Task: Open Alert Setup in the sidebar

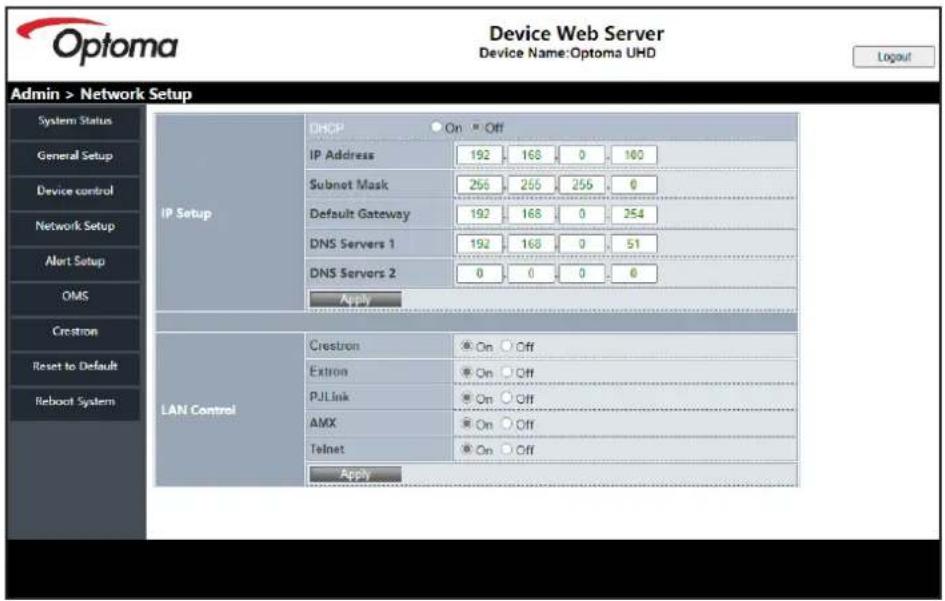Action: [x=75, y=261]
